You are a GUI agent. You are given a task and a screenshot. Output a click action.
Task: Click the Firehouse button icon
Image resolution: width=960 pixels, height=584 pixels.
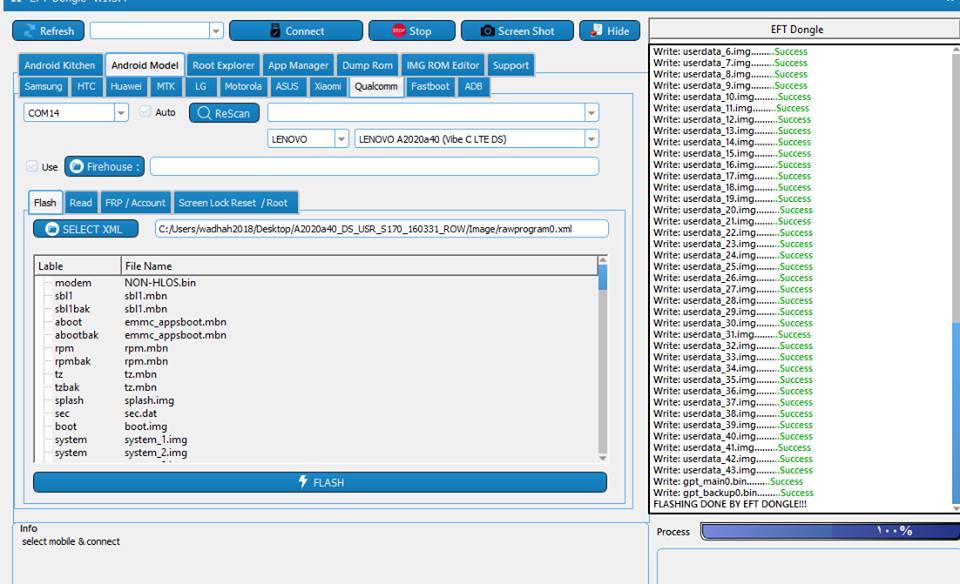pos(77,167)
